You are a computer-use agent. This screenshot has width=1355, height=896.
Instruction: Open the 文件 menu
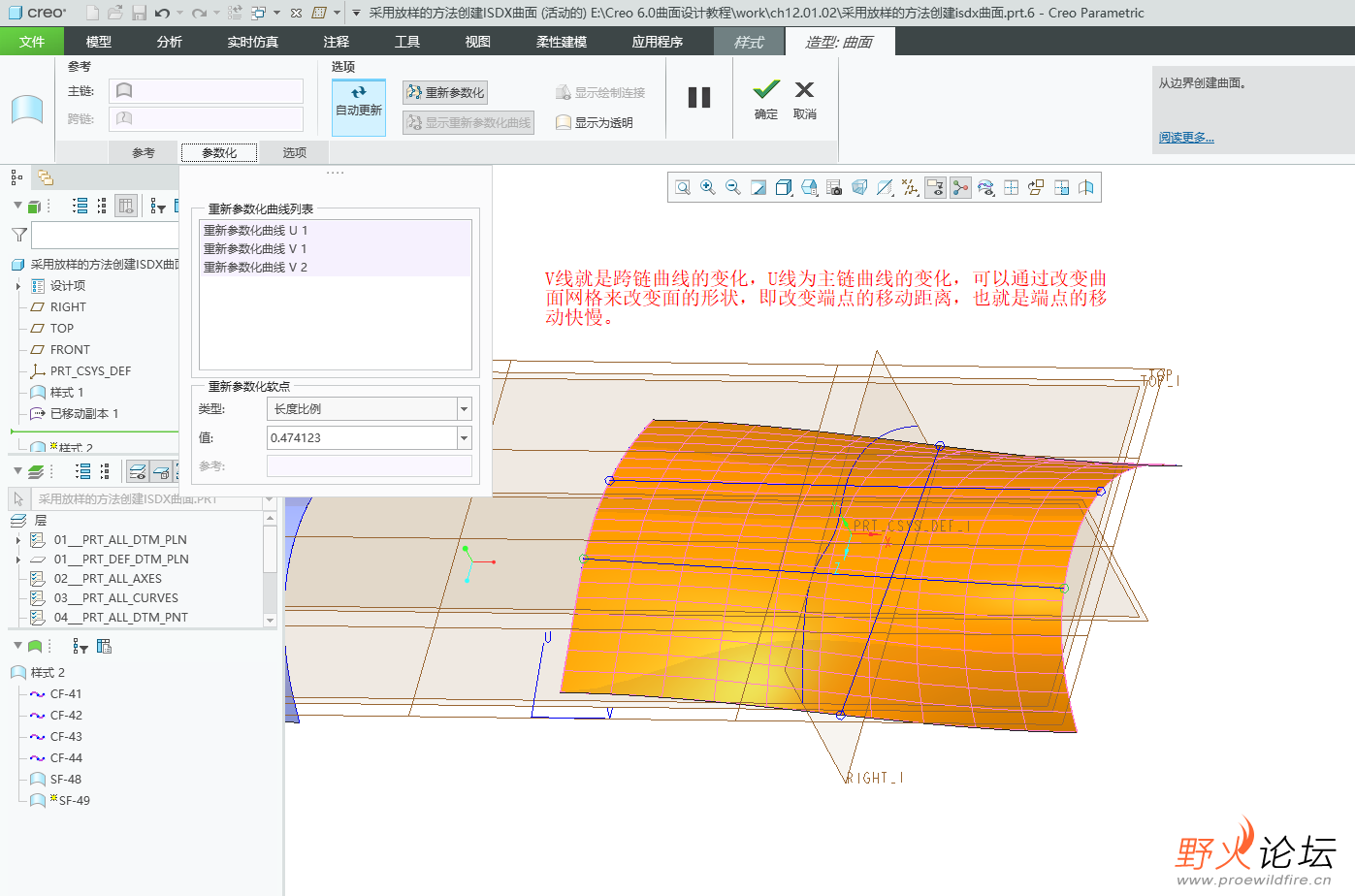pyautogui.click(x=32, y=42)
